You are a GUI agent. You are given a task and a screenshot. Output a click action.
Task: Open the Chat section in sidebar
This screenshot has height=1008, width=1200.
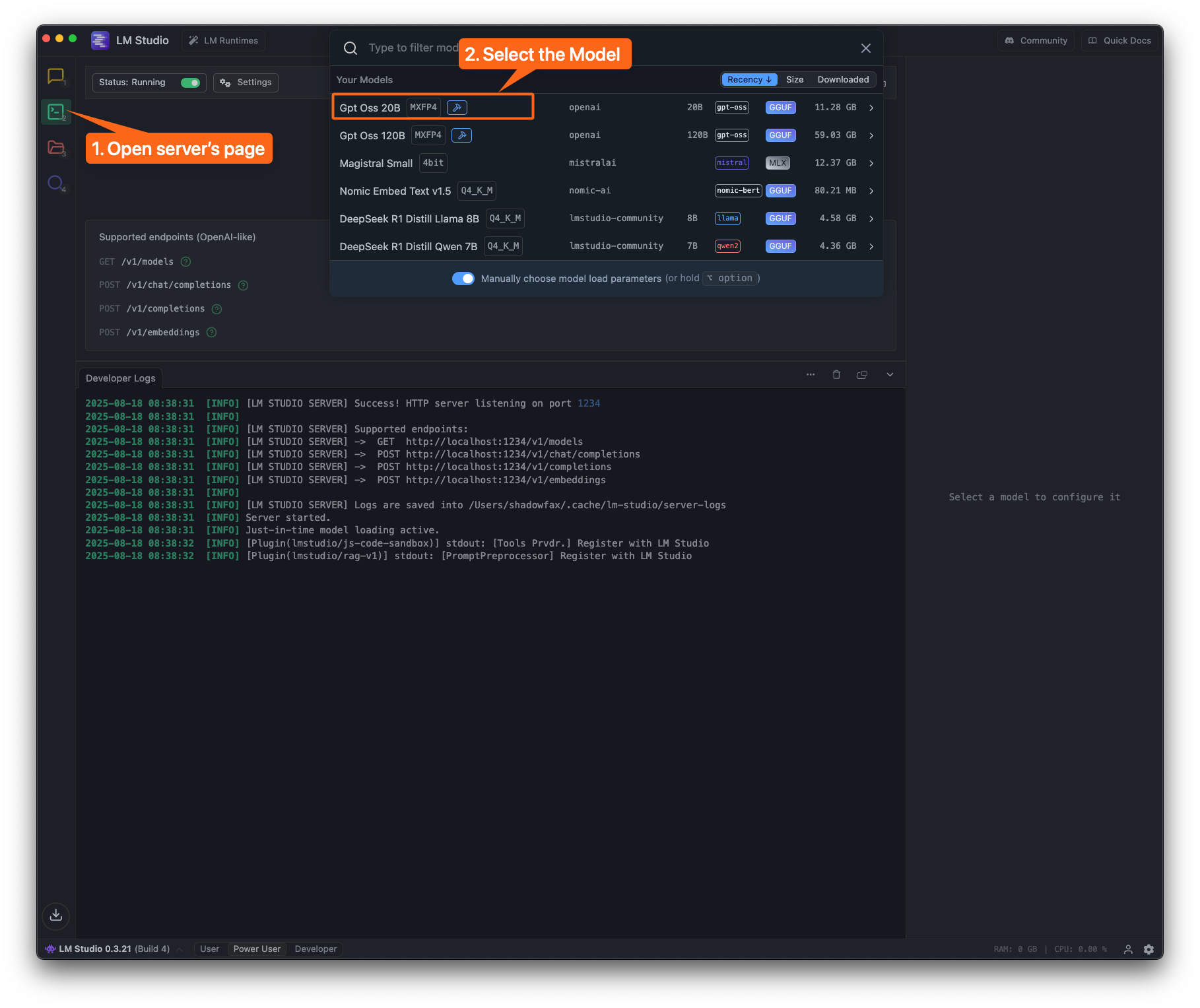56,77
